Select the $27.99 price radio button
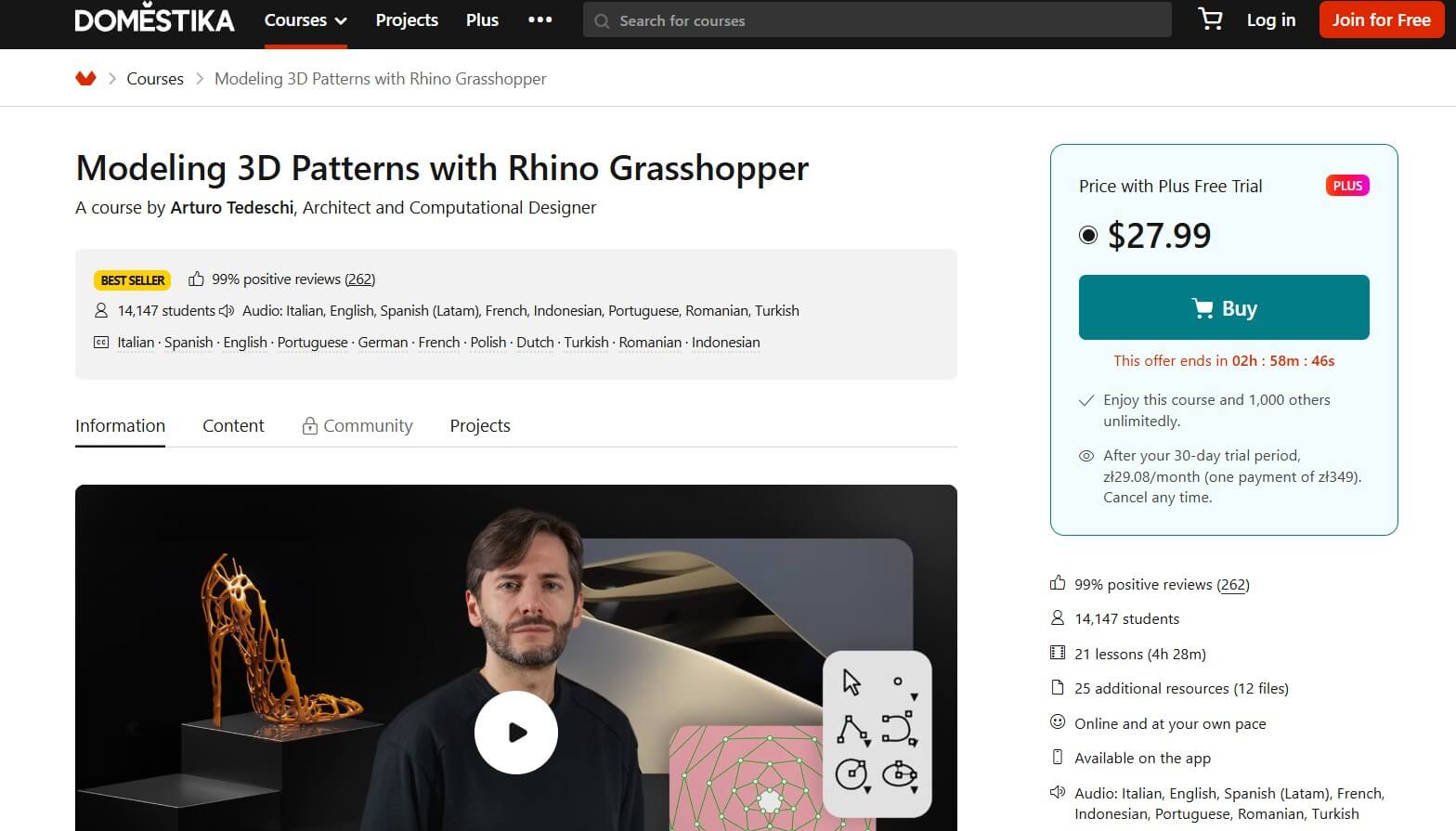This screenshot has width=1456, height=831. click(x=1088, y=236)
